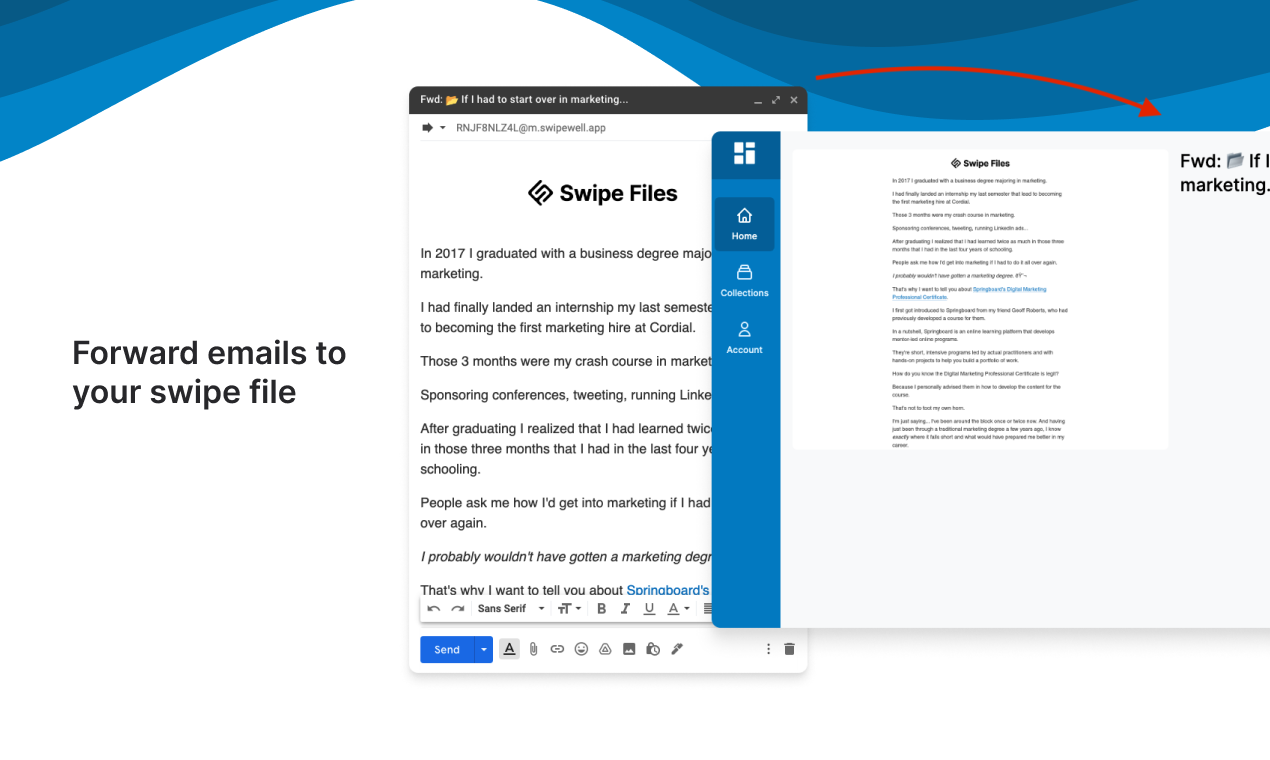Click the Swipewell logo icon
The image size is (1270, 760).
click(x=744, y=153)
